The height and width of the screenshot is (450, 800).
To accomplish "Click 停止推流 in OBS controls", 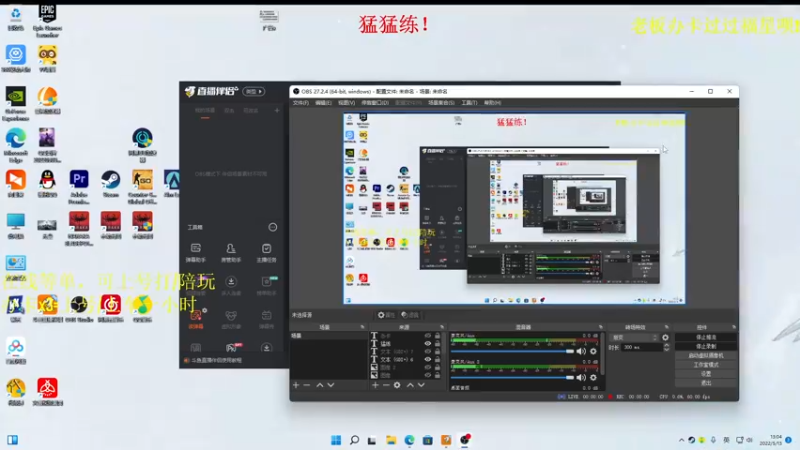I will tap(706, 337).
